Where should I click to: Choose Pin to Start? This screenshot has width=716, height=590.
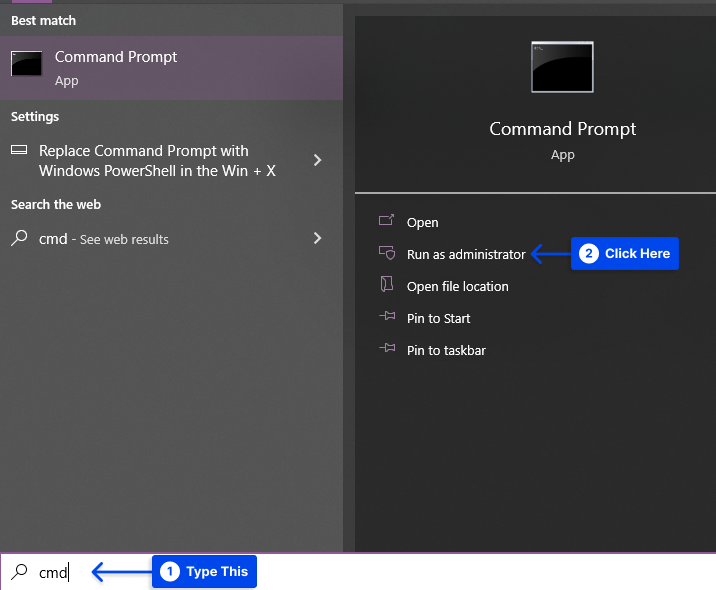(x=438, y=318)
